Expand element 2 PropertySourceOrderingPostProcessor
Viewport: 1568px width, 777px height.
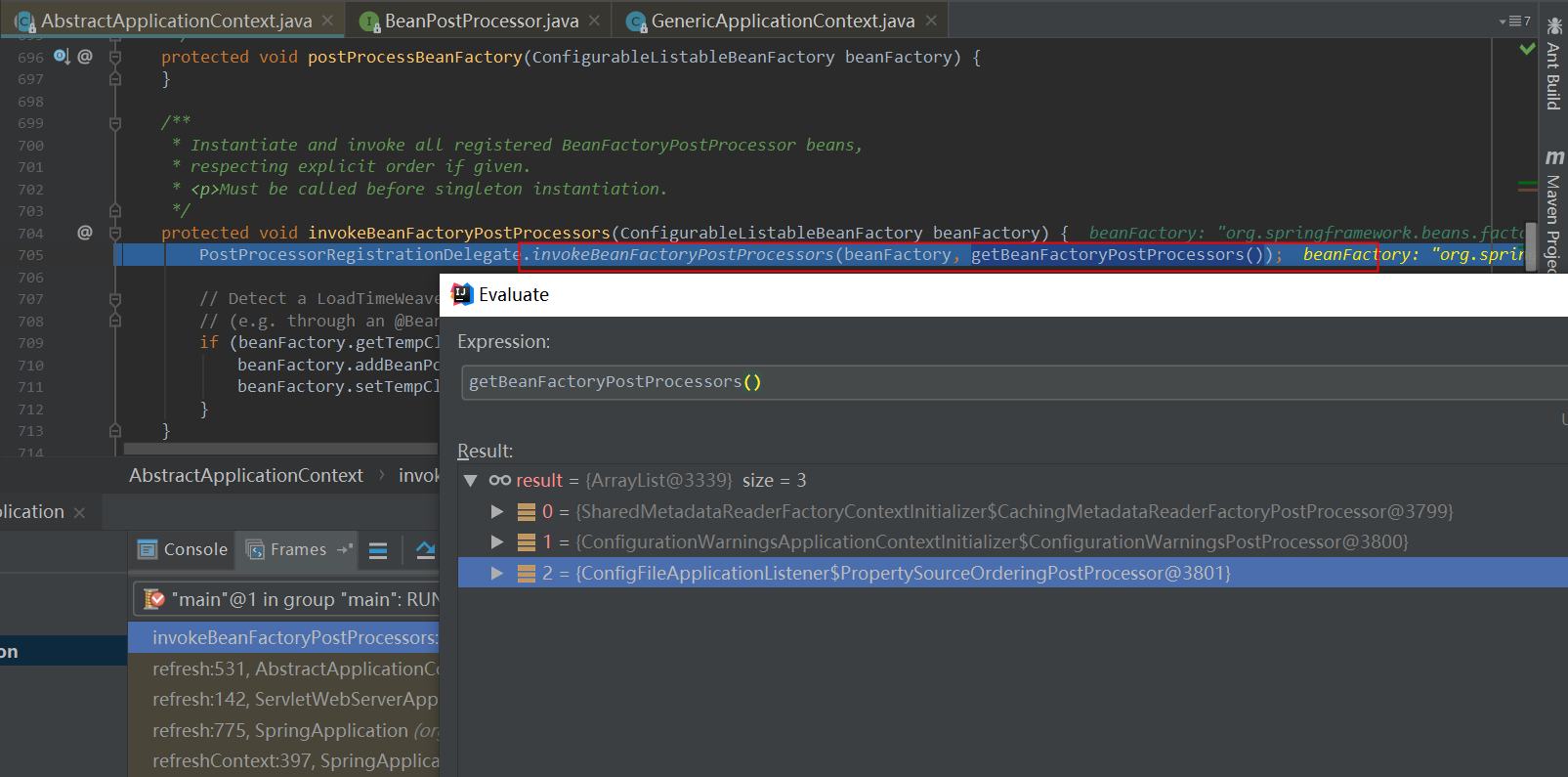click(497, 573)
